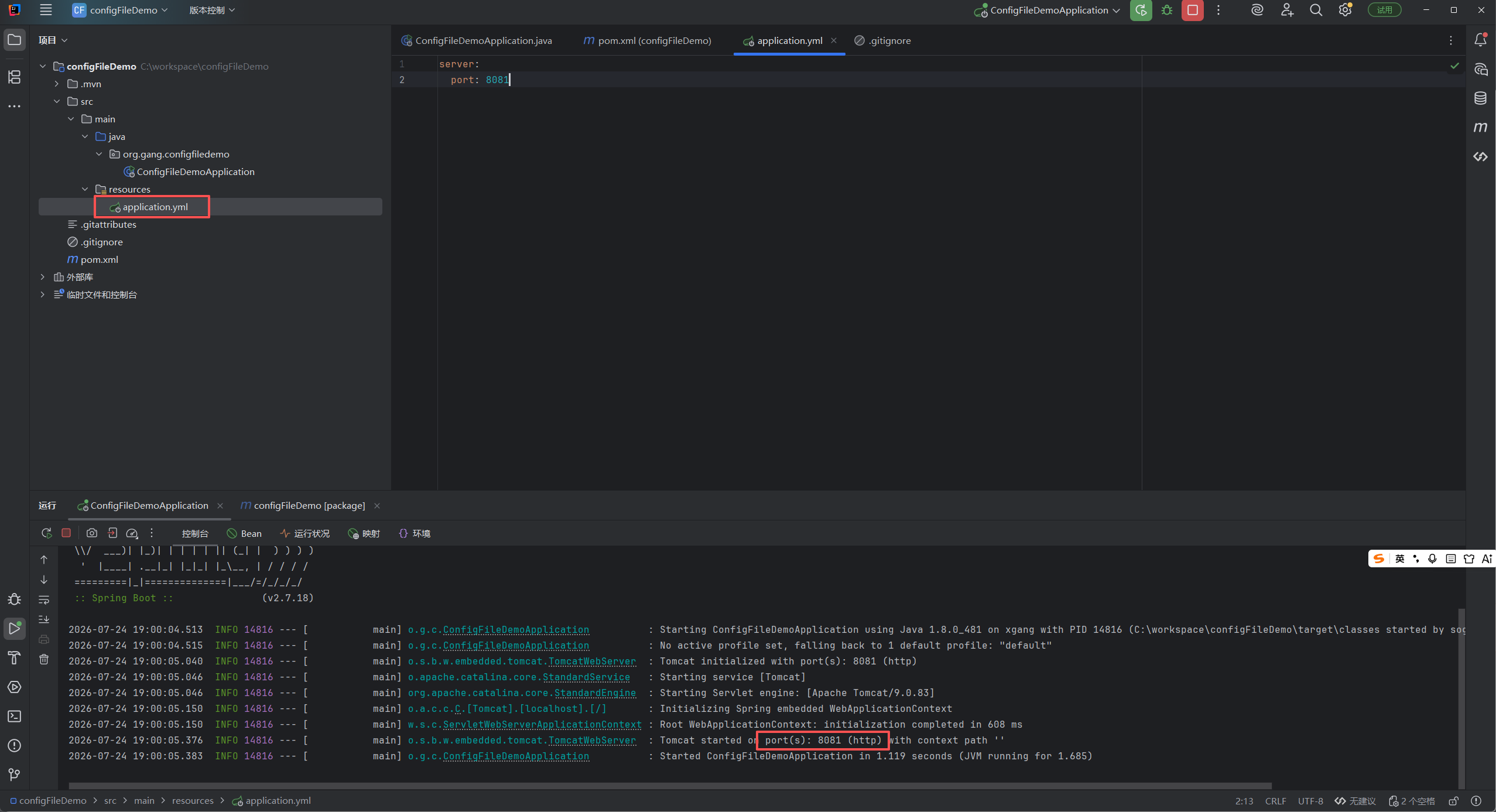Open editor tabs options menu

pos(1451,40)
